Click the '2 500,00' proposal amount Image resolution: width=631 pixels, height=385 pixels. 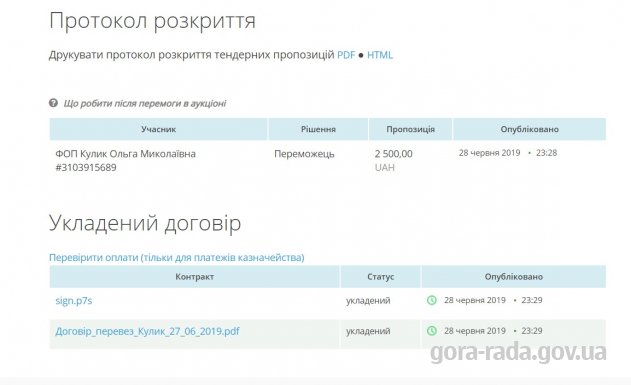[394, 154]
